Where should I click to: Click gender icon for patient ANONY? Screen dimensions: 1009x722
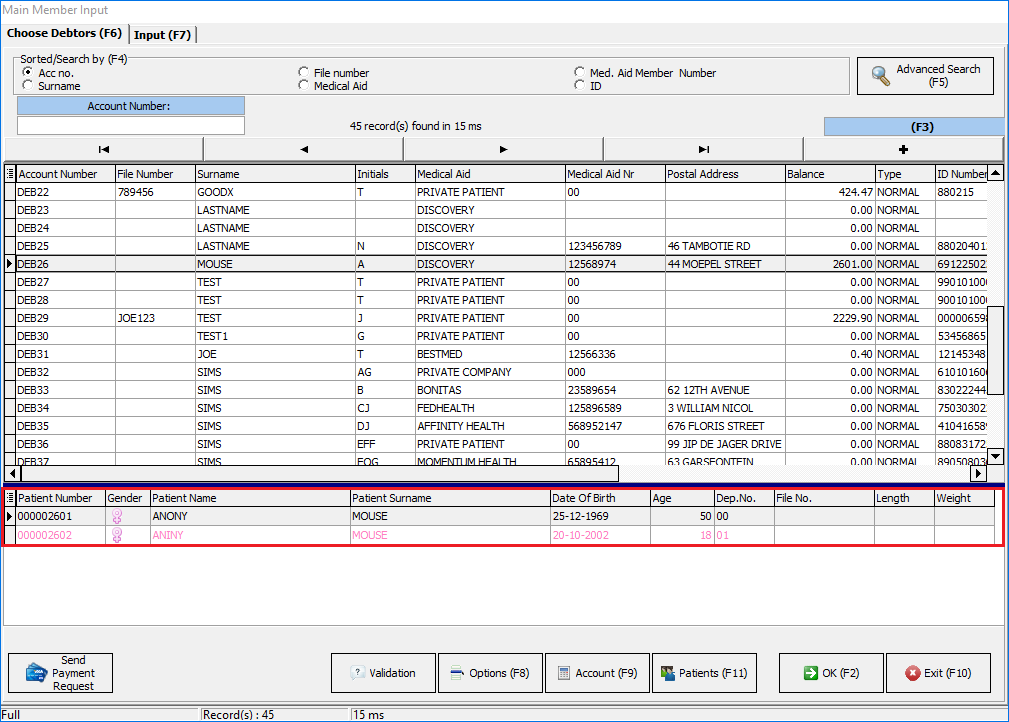pos(116,516)
